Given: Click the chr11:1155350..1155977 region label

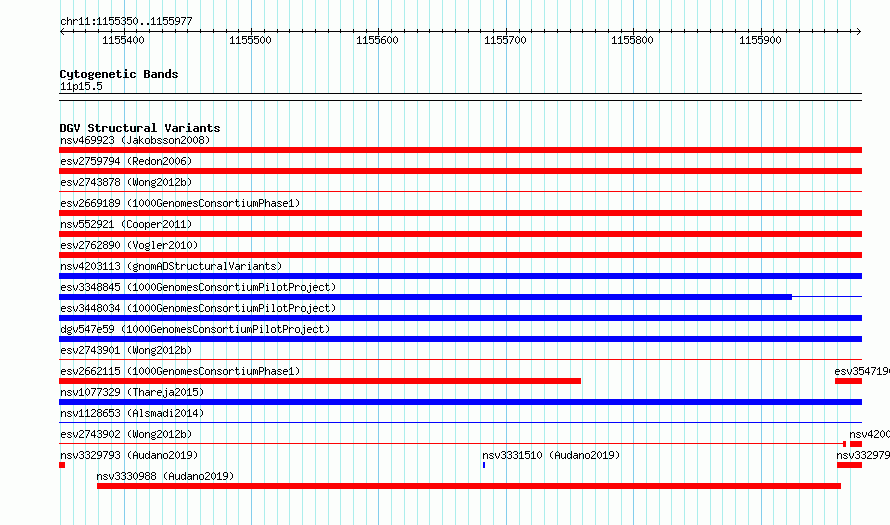Looking at the screenshot, I should [x=126, y=21].
